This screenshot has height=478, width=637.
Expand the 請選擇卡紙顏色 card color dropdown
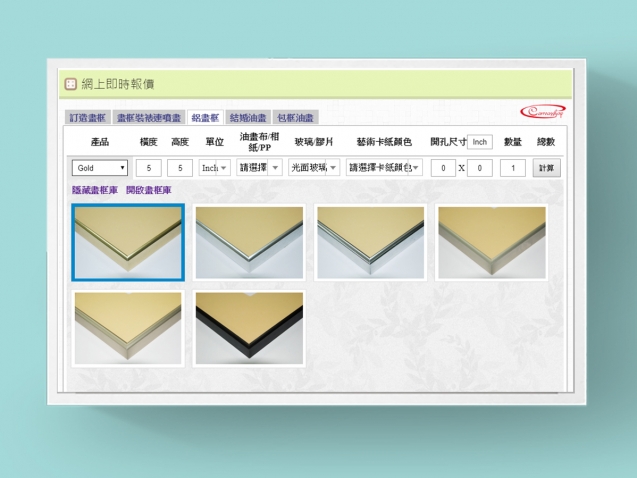pos(385,168)
